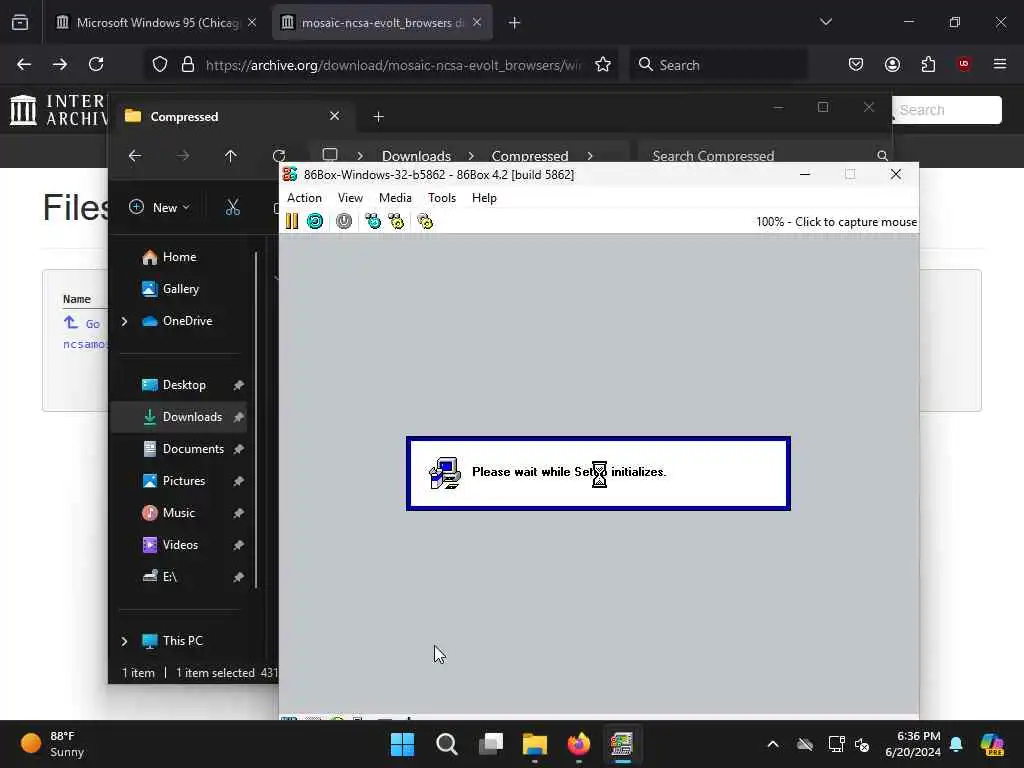Image resolution: width=1024 pixels, height=768 pixels.
Task: Open Pictures in Explorer sidebar
Action: (184, 481)
